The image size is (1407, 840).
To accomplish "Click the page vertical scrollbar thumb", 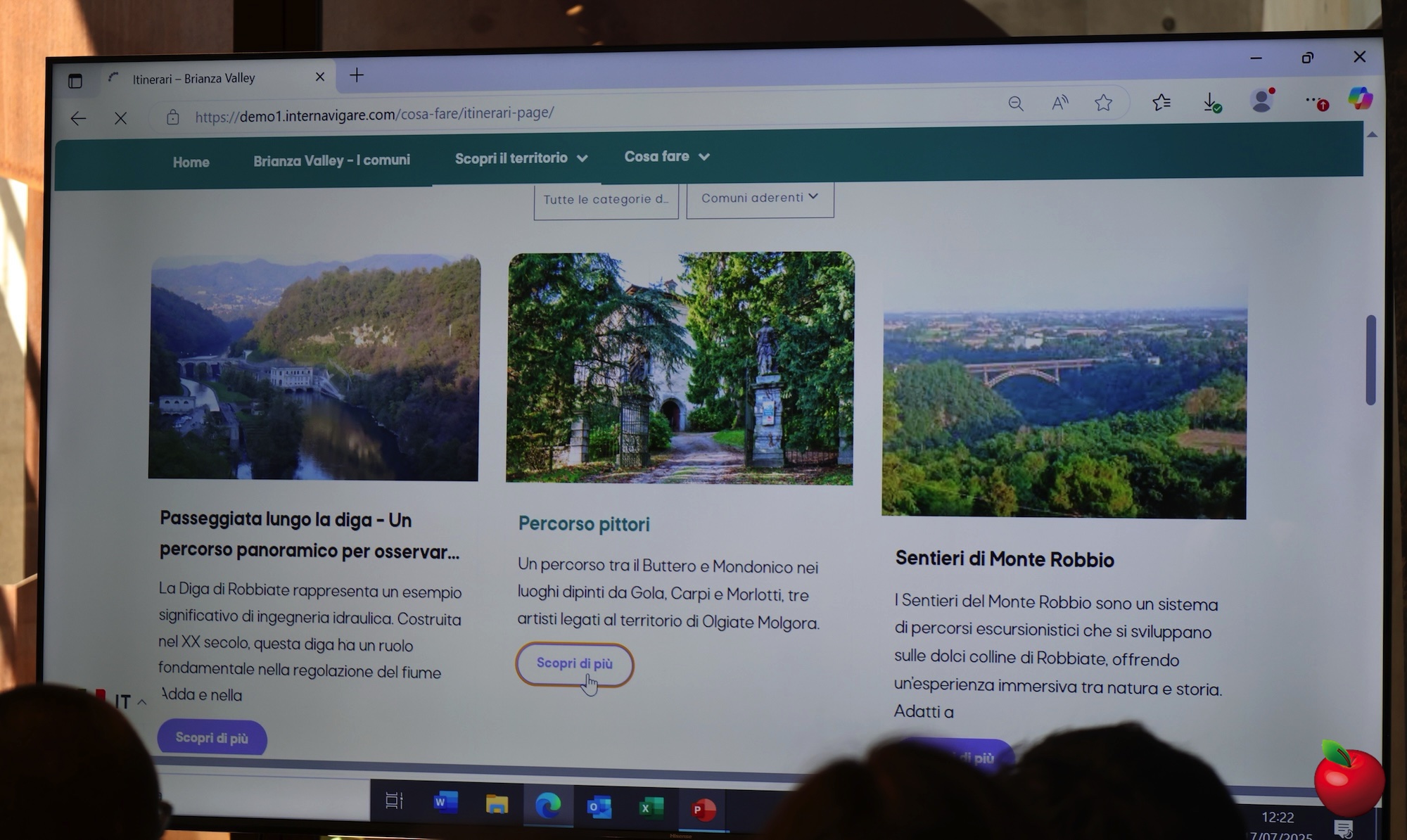I will [x=1370, y=360].
